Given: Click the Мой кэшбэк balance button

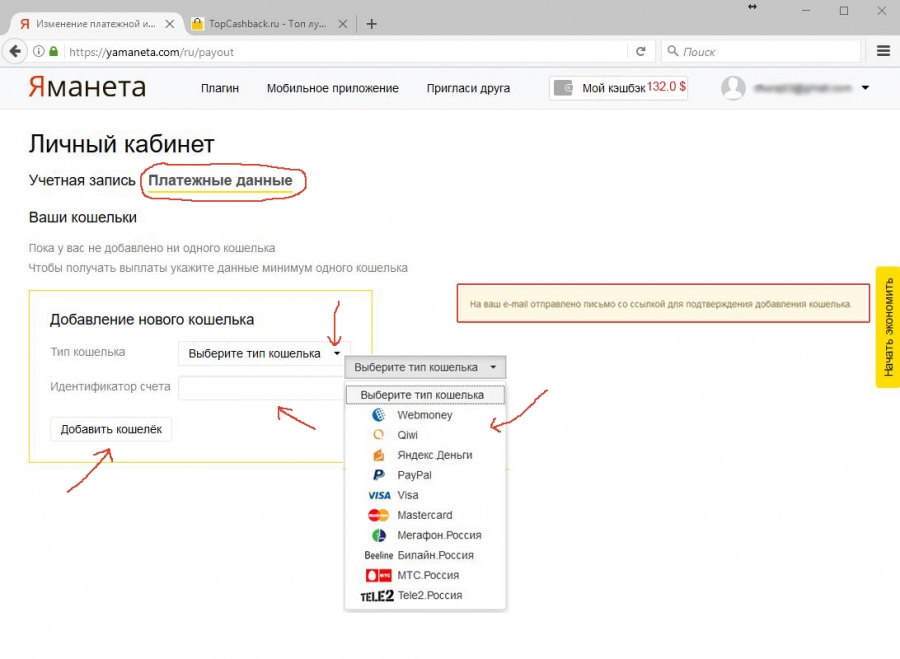Looking at the screenshot, I should click(618, 88).
